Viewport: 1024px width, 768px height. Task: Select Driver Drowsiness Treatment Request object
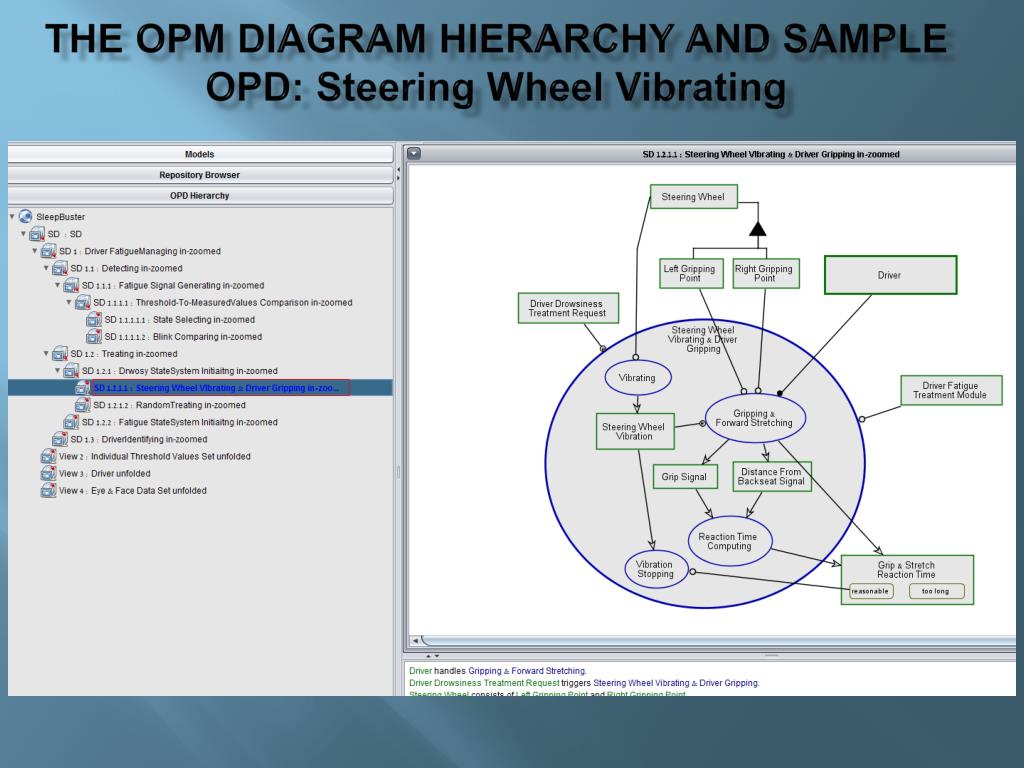(x=568, y=308)
